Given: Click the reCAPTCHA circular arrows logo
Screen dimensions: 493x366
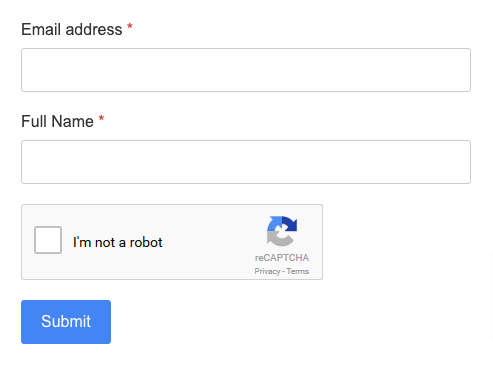Looking at the screenshot, I should click(x=282, y=231).
